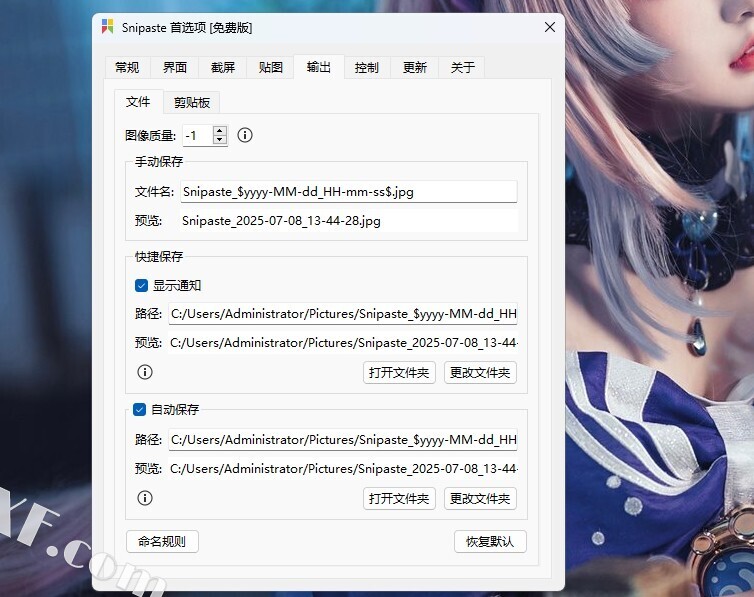
Task: Click 更改文件夹 in 自动保存 section
Action: coord(480,498)
